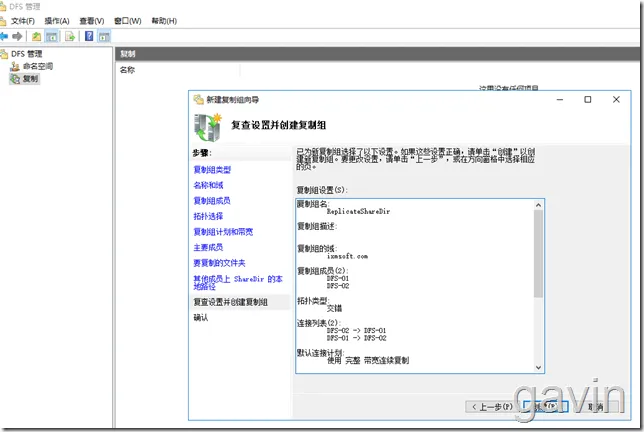Click the 确认 step label

[x=201, y=318]
